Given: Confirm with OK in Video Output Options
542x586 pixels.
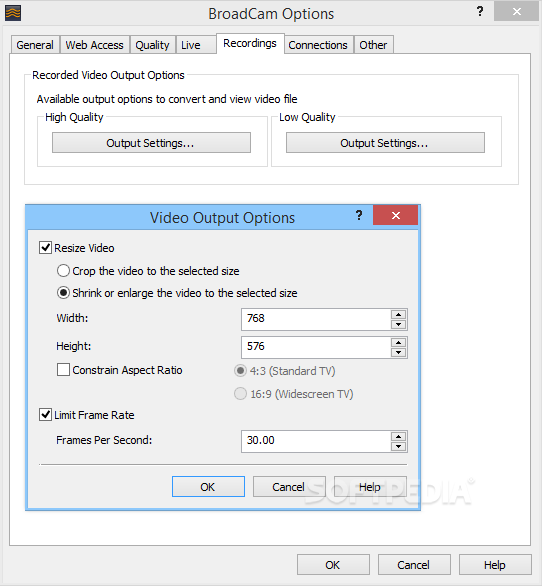Looking at the screenshot, I should pos(208,487).
